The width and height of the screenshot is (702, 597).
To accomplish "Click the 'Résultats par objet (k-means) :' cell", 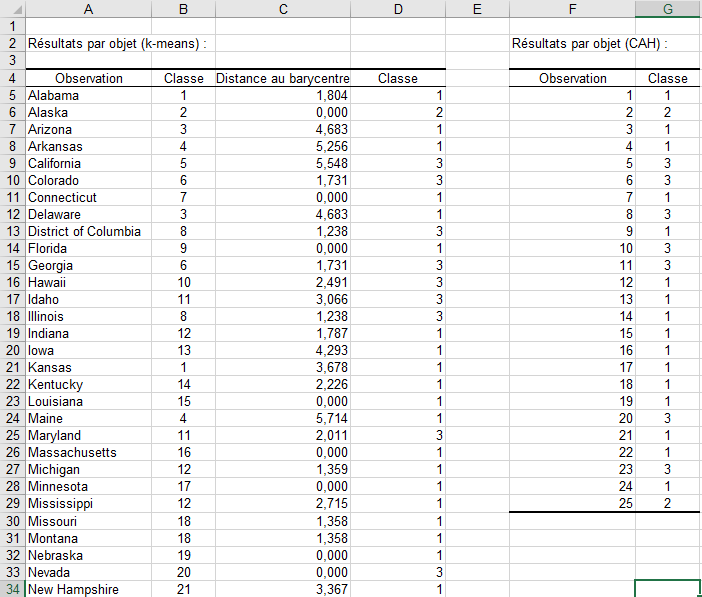I will click(117, 43).
